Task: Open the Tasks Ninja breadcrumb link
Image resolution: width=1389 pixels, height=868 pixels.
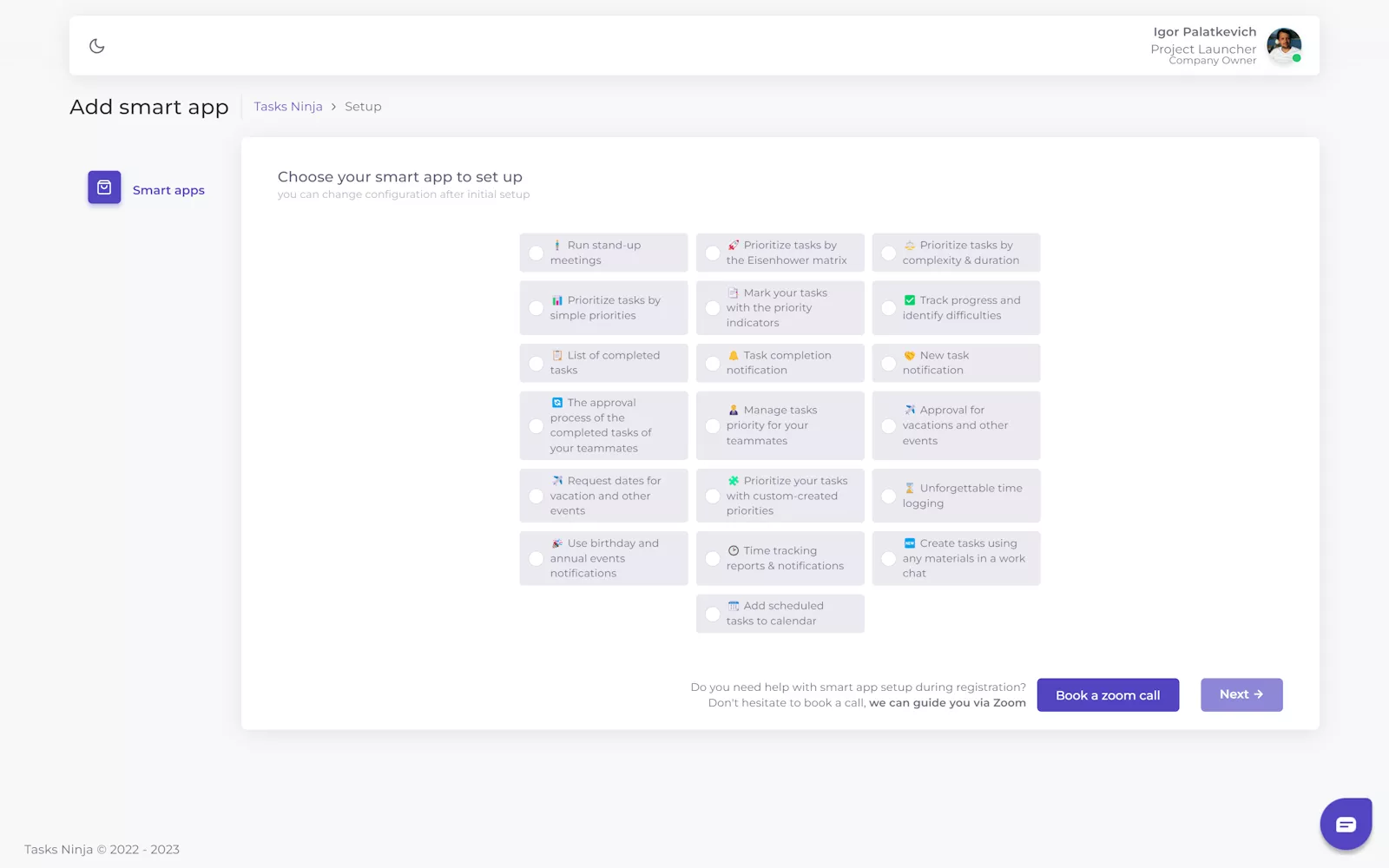Action: click(x=288, y=107)
